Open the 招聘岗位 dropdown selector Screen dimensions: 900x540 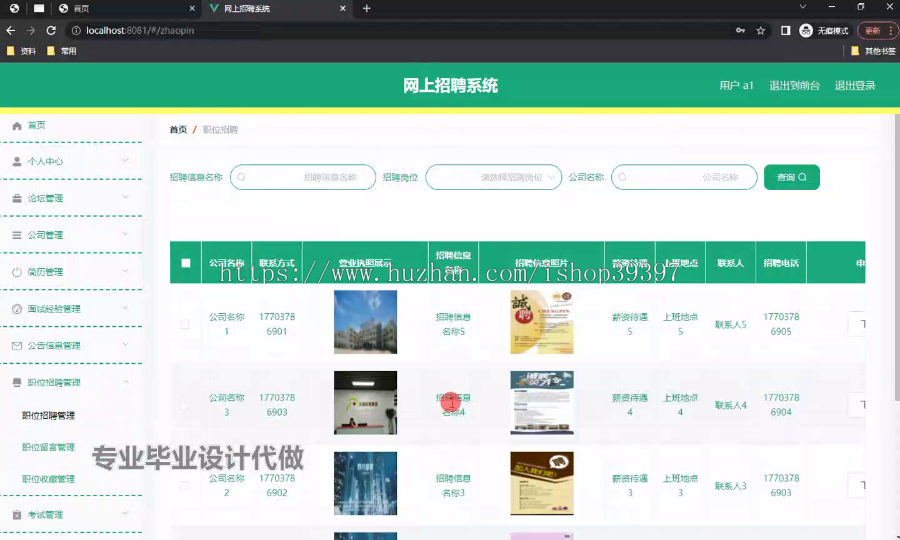pos(494,177)
